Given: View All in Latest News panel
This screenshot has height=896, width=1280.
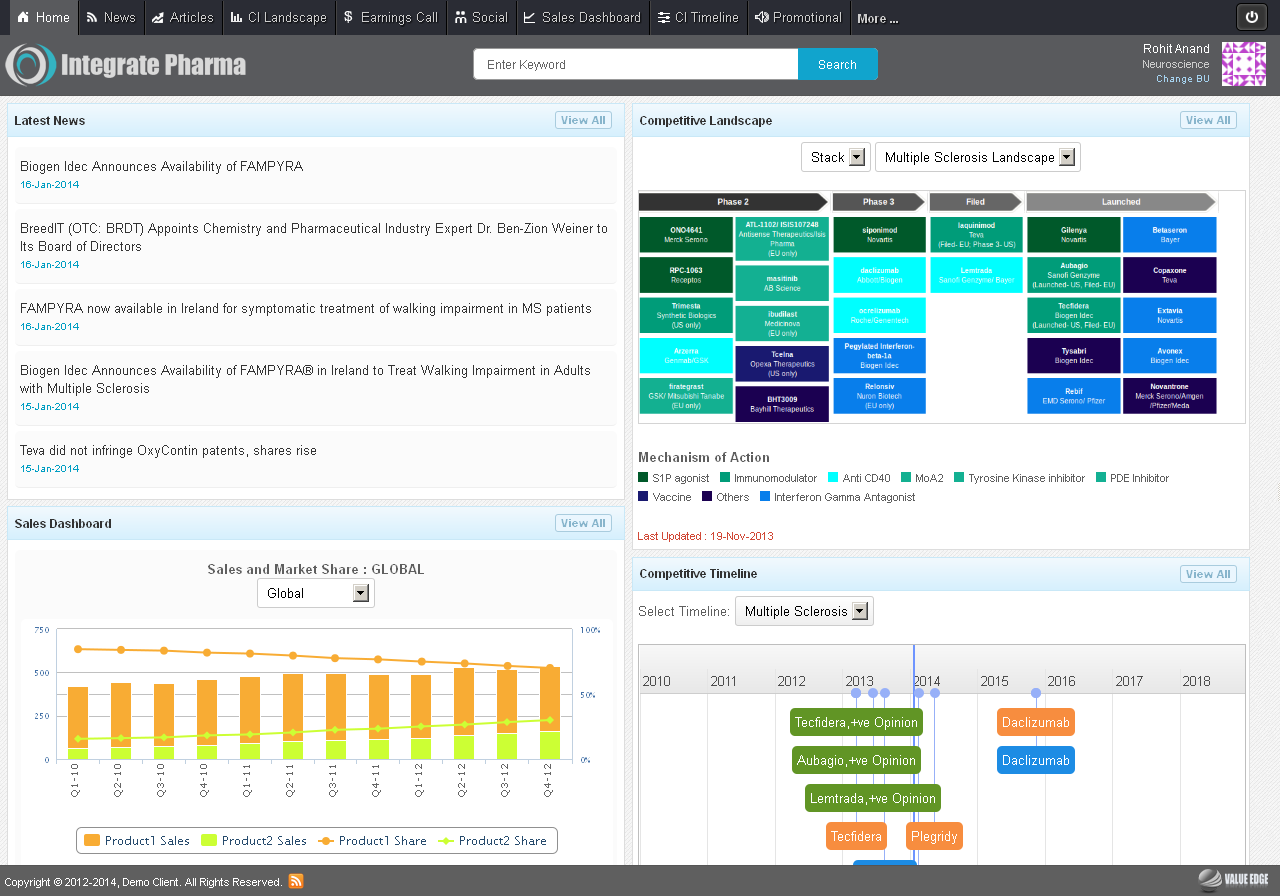Looking at the screenshot, I should coord(583,120).
